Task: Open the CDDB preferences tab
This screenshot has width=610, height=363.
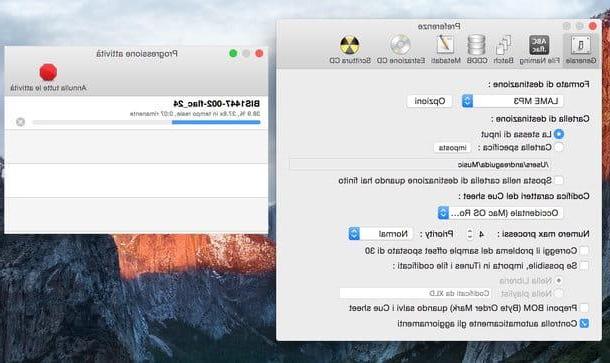Action: click(x=477, y=50)
